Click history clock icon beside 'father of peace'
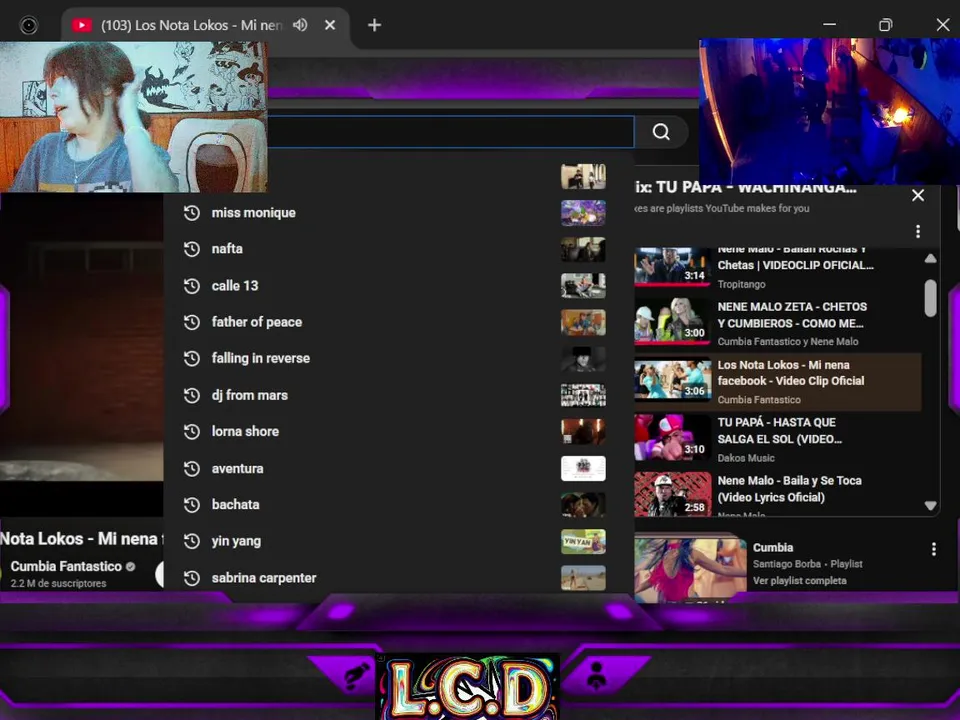This screenshot has width=960, height=720. [192, 322]
